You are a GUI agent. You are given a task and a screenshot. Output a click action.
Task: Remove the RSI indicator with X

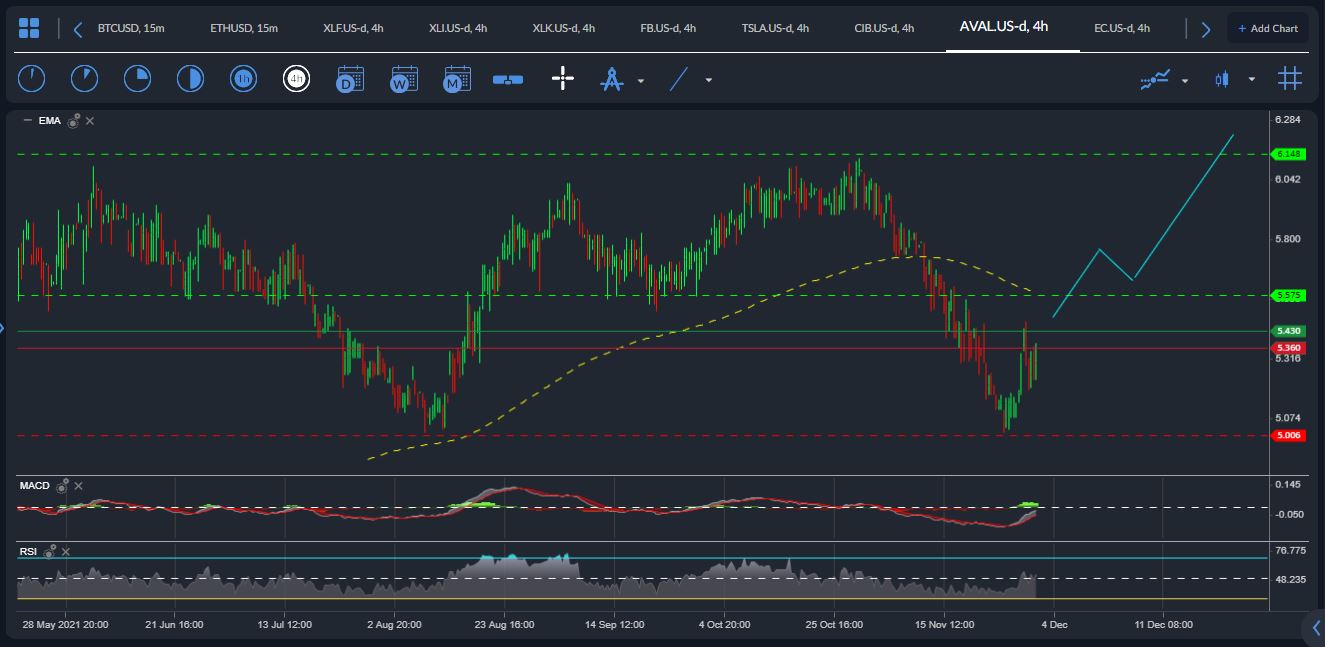click(65, 551)
